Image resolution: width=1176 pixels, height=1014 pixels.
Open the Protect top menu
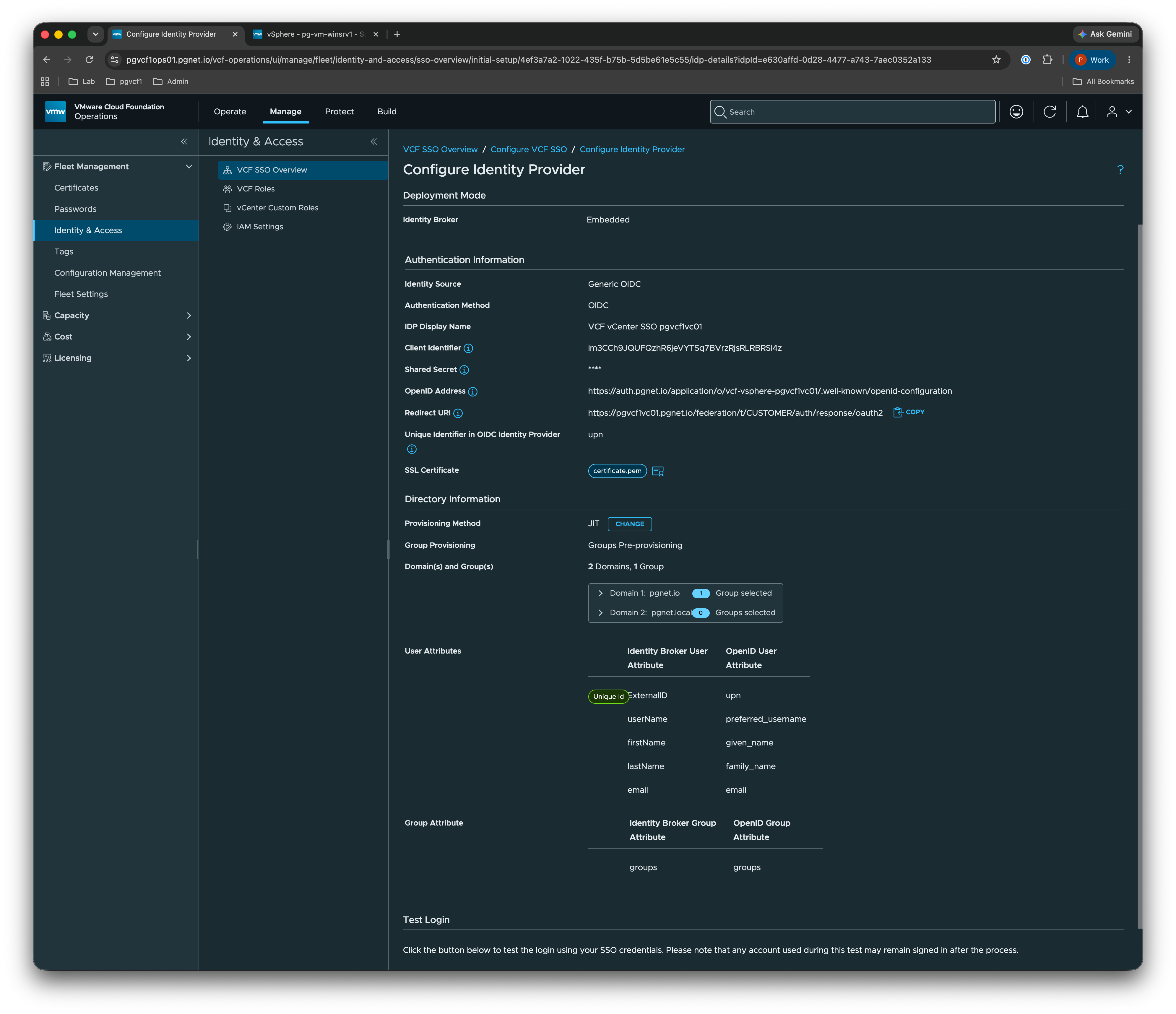(340, 112)
